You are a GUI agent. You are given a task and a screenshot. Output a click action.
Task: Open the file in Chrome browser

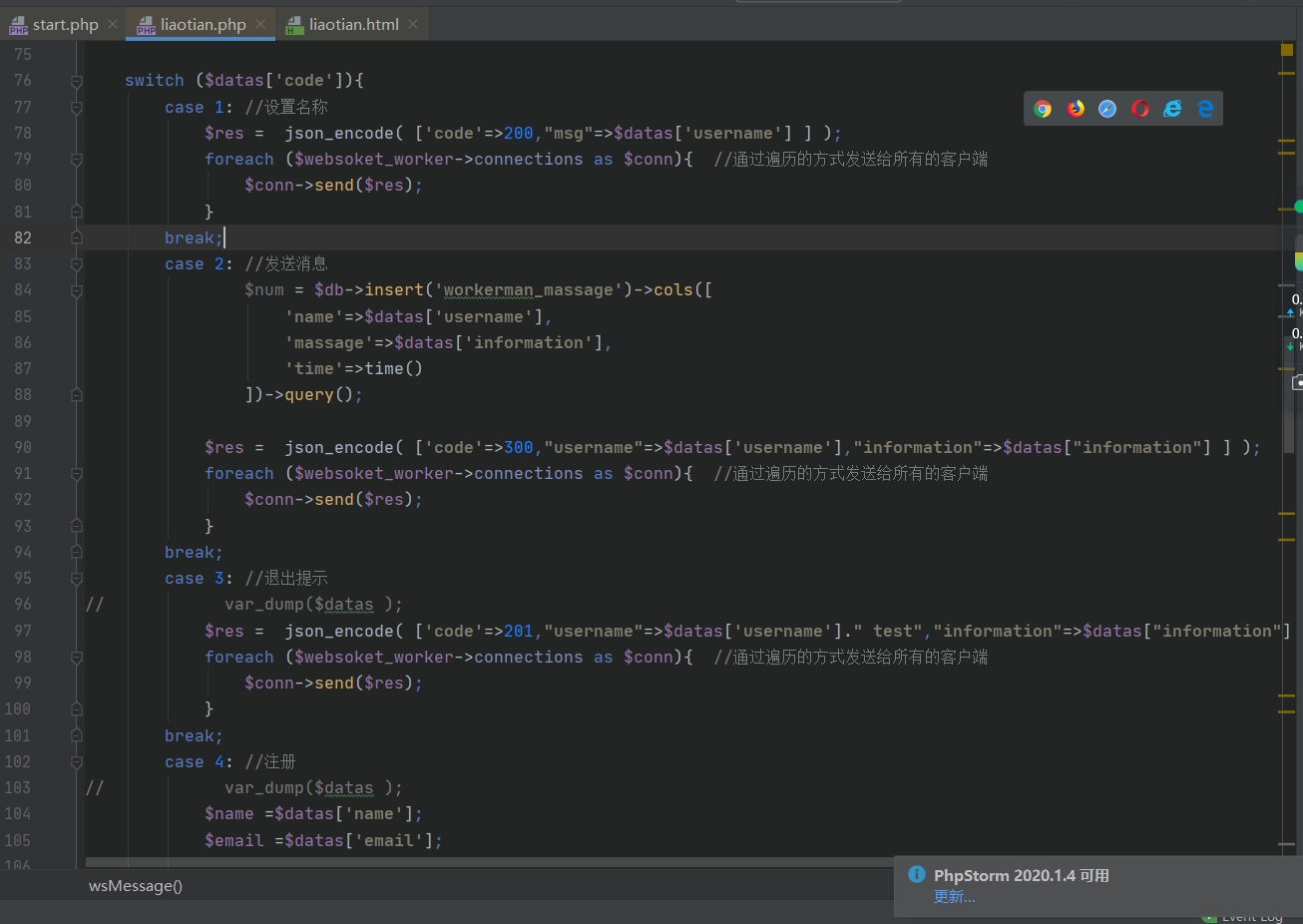click(1043, 109)
